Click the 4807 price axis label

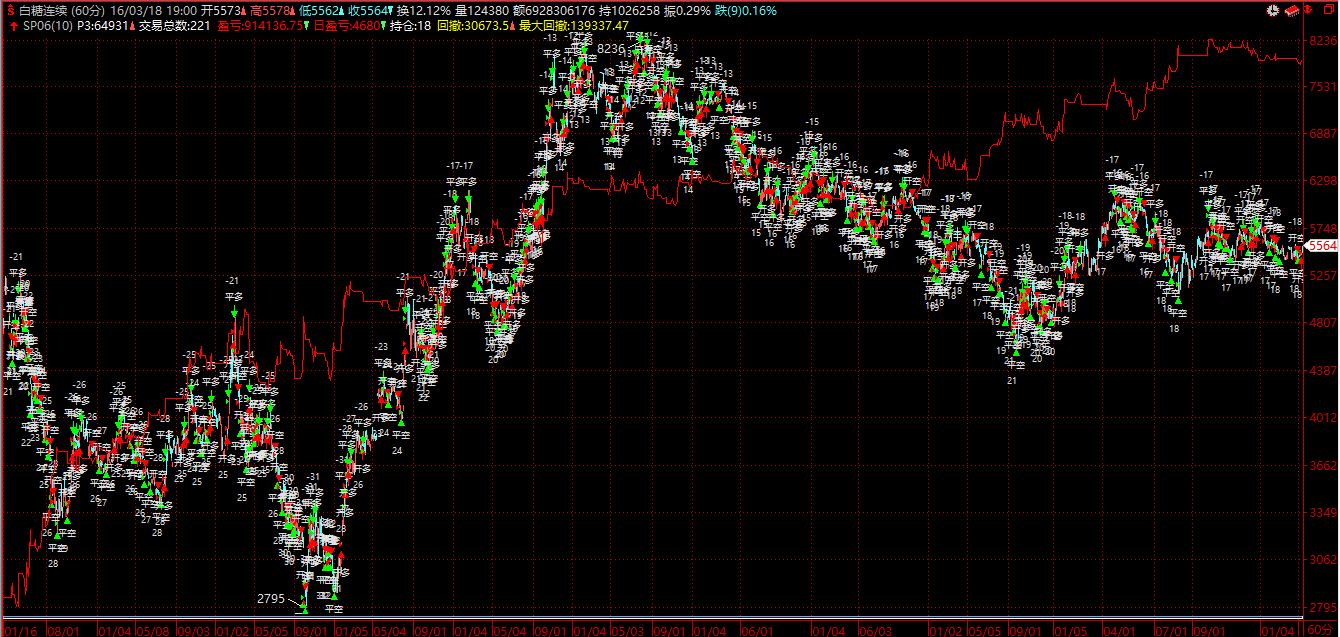[x=1322, y=323]
